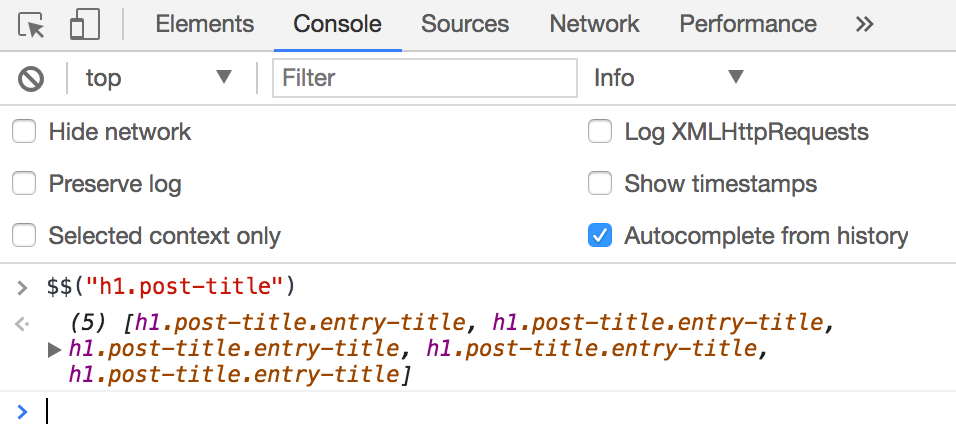Toggle the device toolbar icon
The image size is (956, 442).
click(84, 25)
